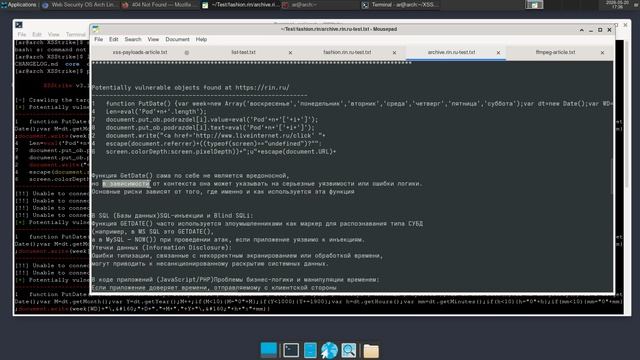Screen dimensions: 640x360
Task: Open the View menu in Mousepad
Action: [x=153, y=40]
